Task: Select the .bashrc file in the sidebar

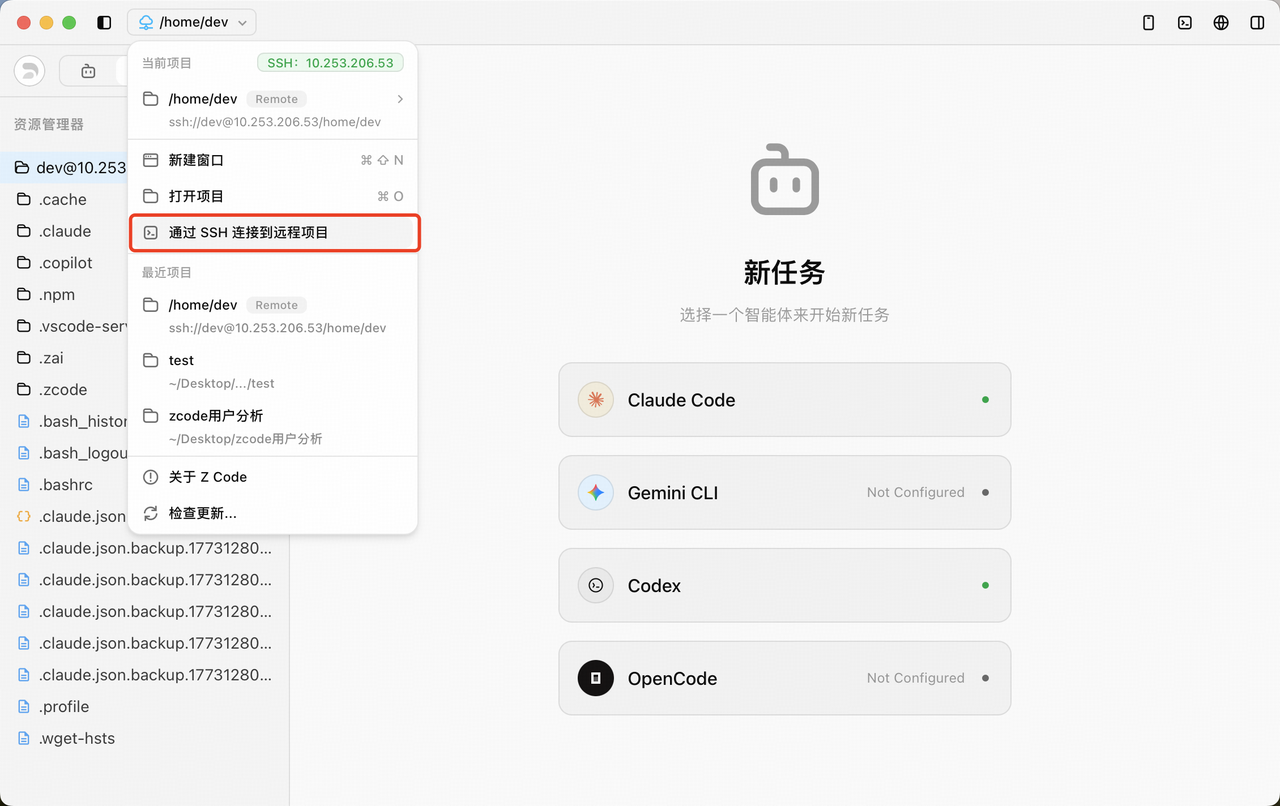Action: (66, 484)
